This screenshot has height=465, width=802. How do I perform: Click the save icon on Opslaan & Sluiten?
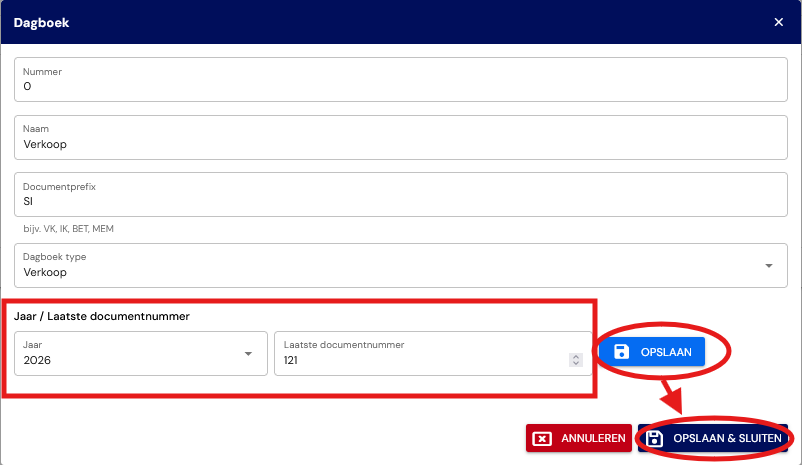(x=654, y=438)
